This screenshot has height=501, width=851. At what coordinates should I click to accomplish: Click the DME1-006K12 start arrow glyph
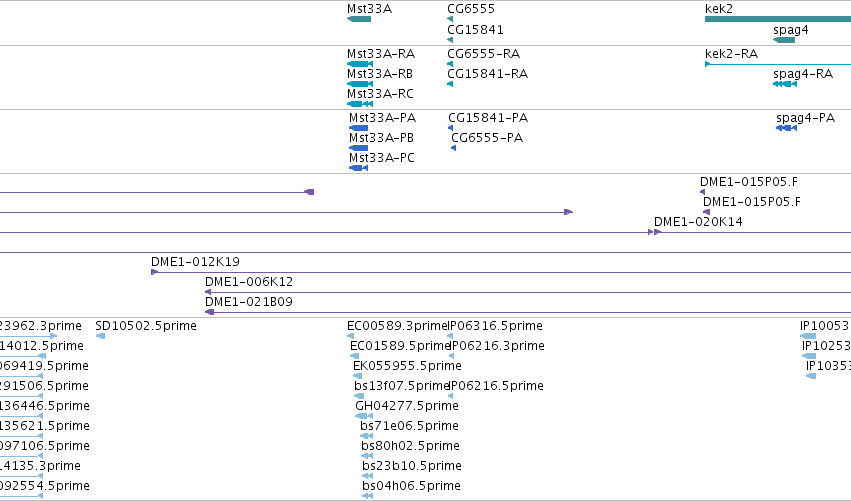click(x=208, y=292)
